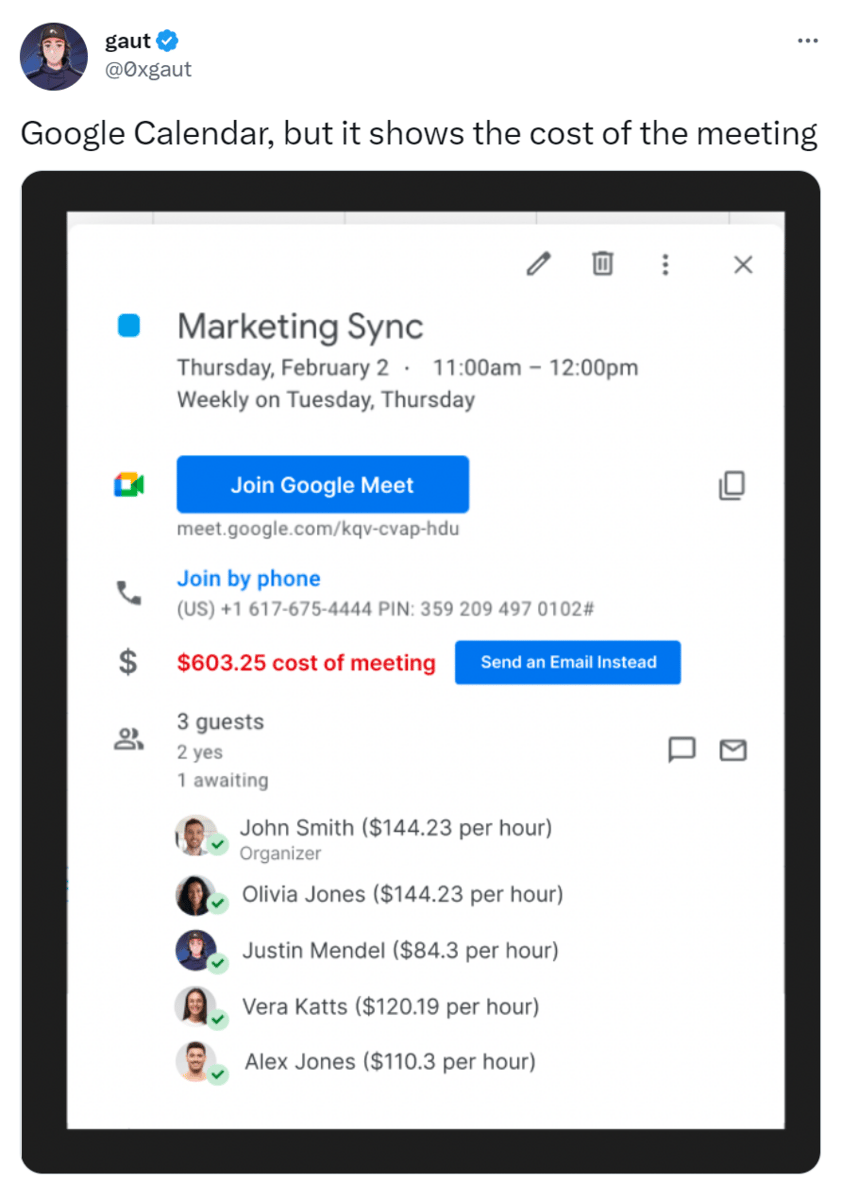
Task: Select Alex Jones ($110.3 per hour) guest
Action: [x=390, y=1061]
